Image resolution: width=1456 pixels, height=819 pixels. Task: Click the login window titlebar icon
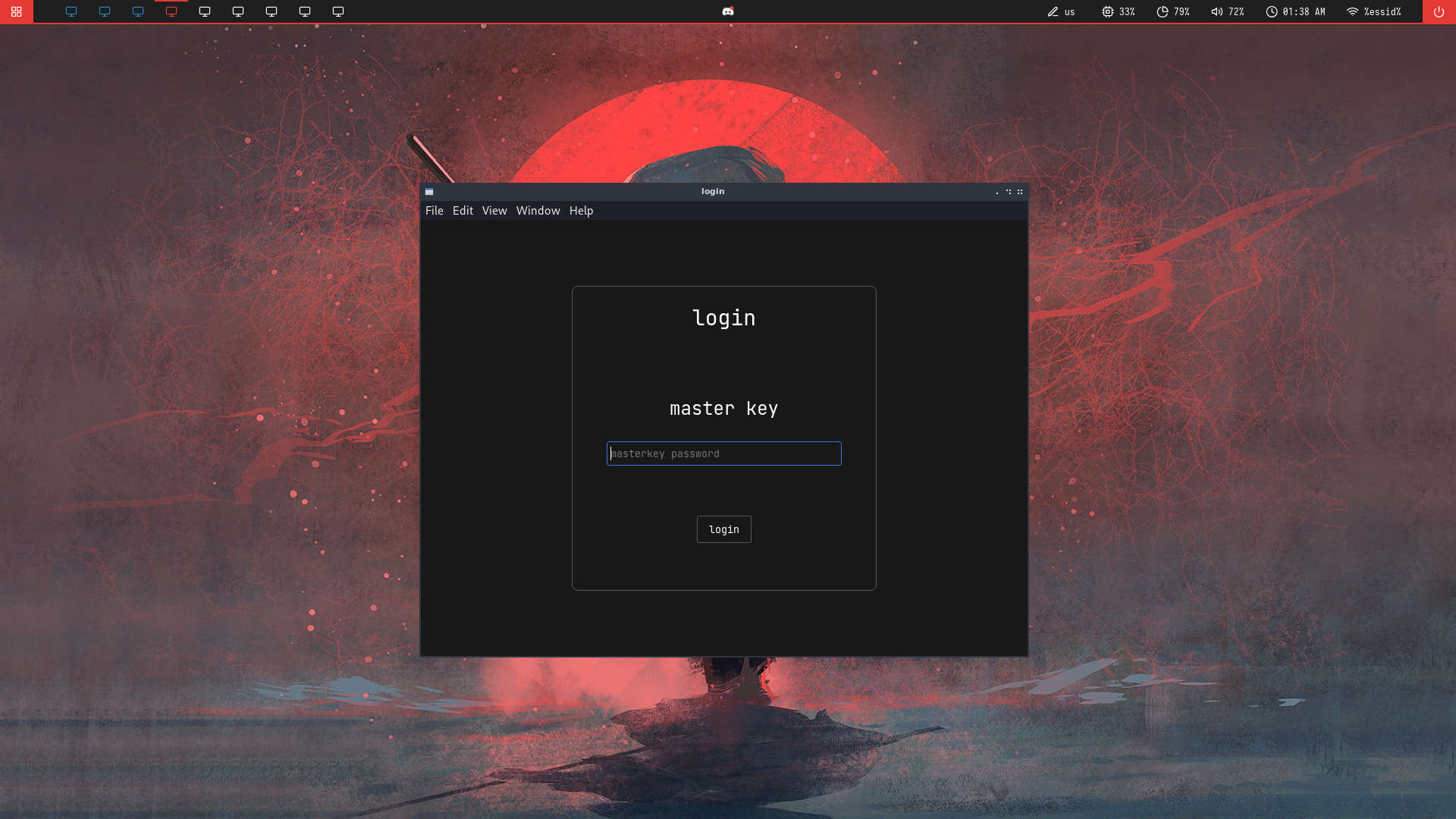429,192
